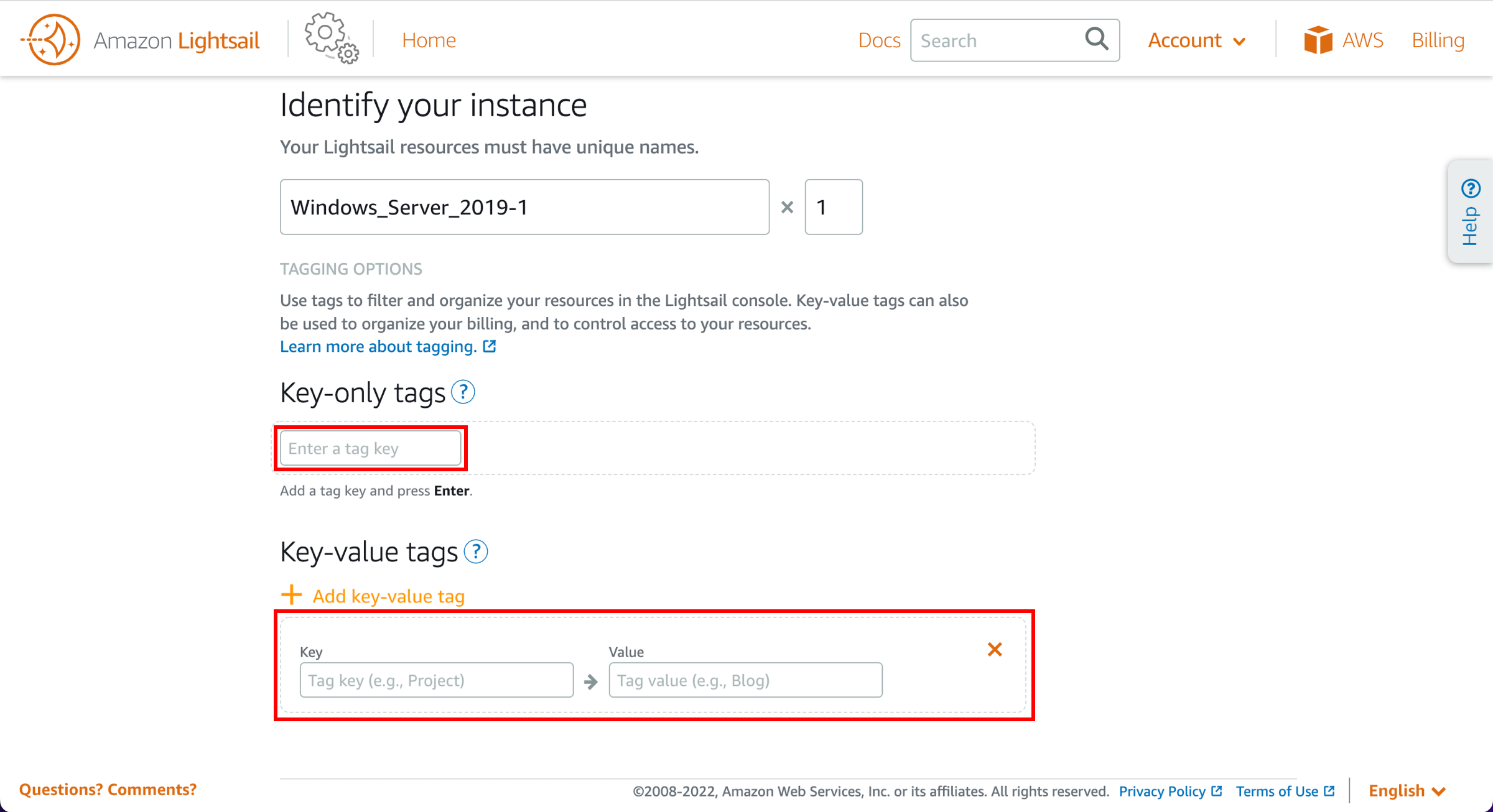The height and width of the screenshot is (812, 1493).
Task: Click Learn more about tagging link
Action: (x=378, y=346)
